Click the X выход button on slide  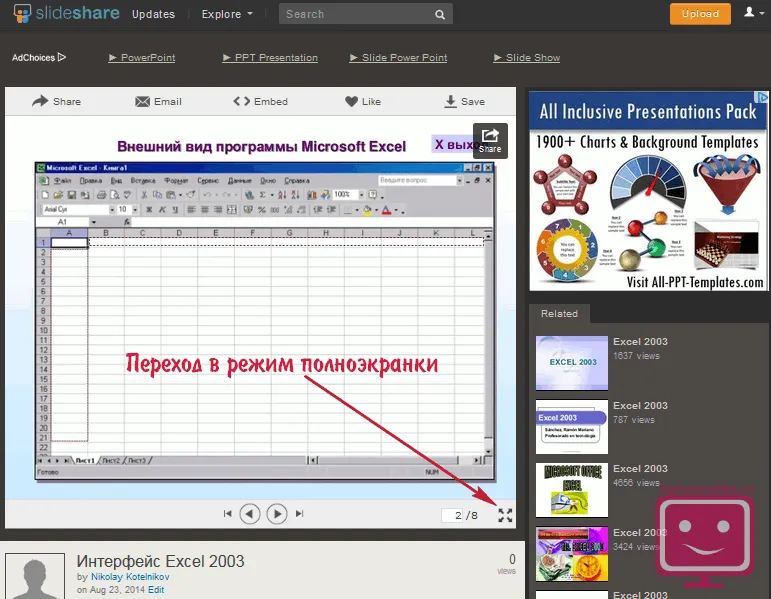click(452, 145)
